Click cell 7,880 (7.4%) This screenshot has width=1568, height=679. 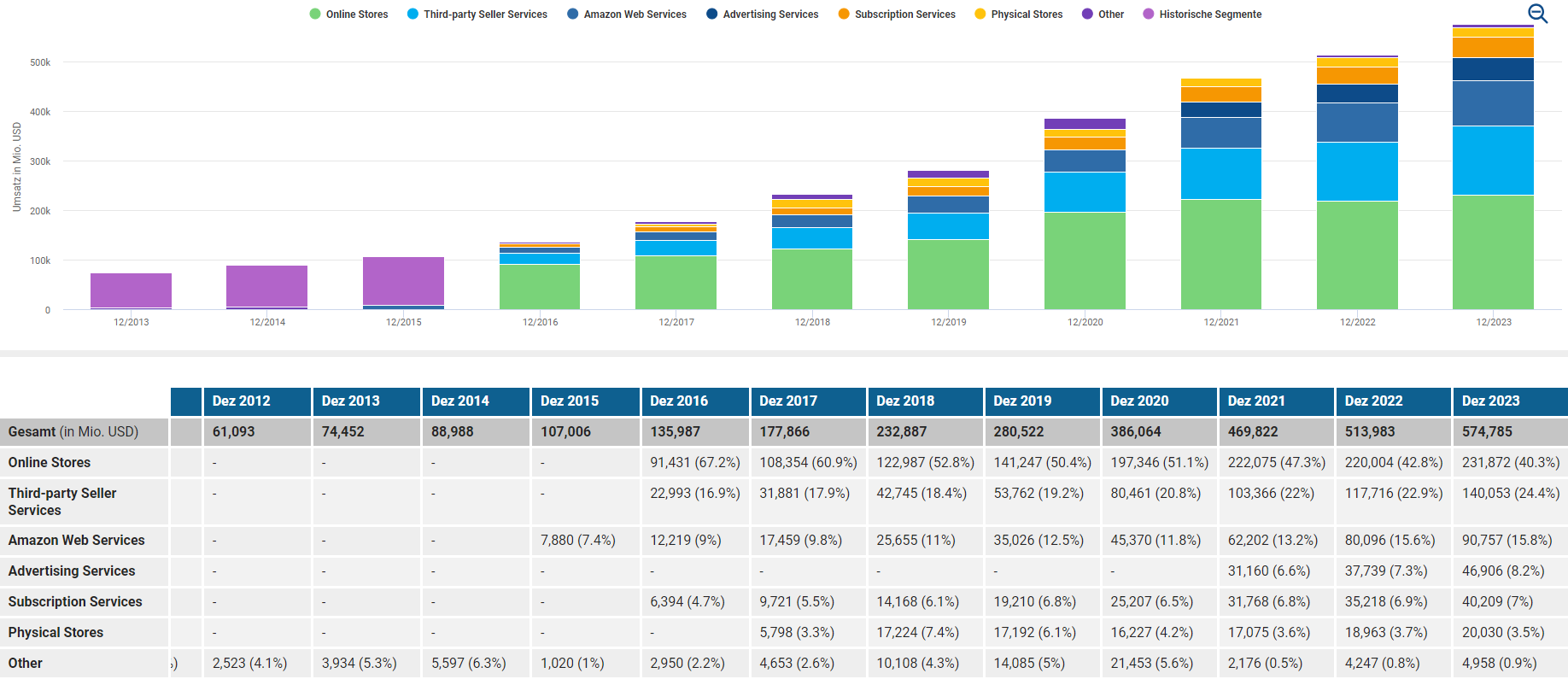pos(578,541)
